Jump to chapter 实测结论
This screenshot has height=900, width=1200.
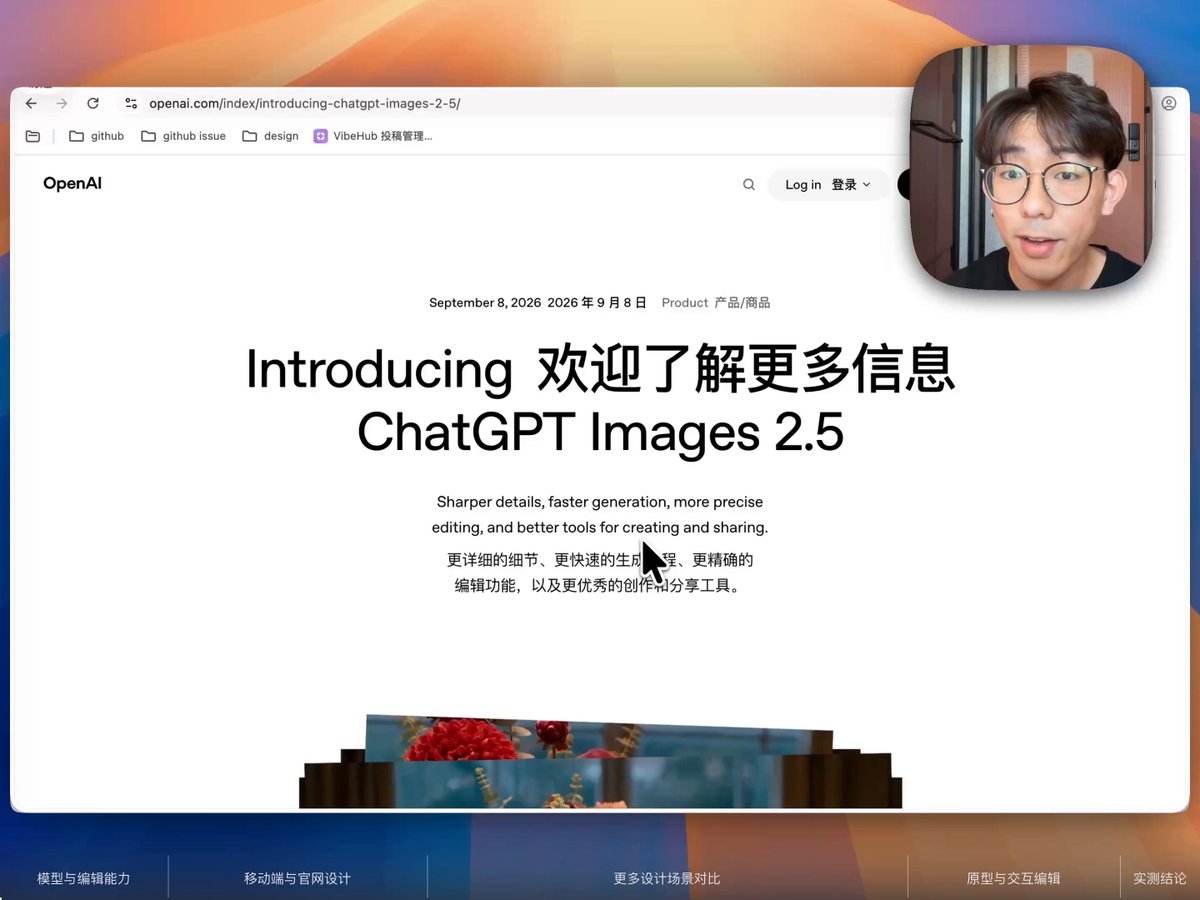[1160, 878]
